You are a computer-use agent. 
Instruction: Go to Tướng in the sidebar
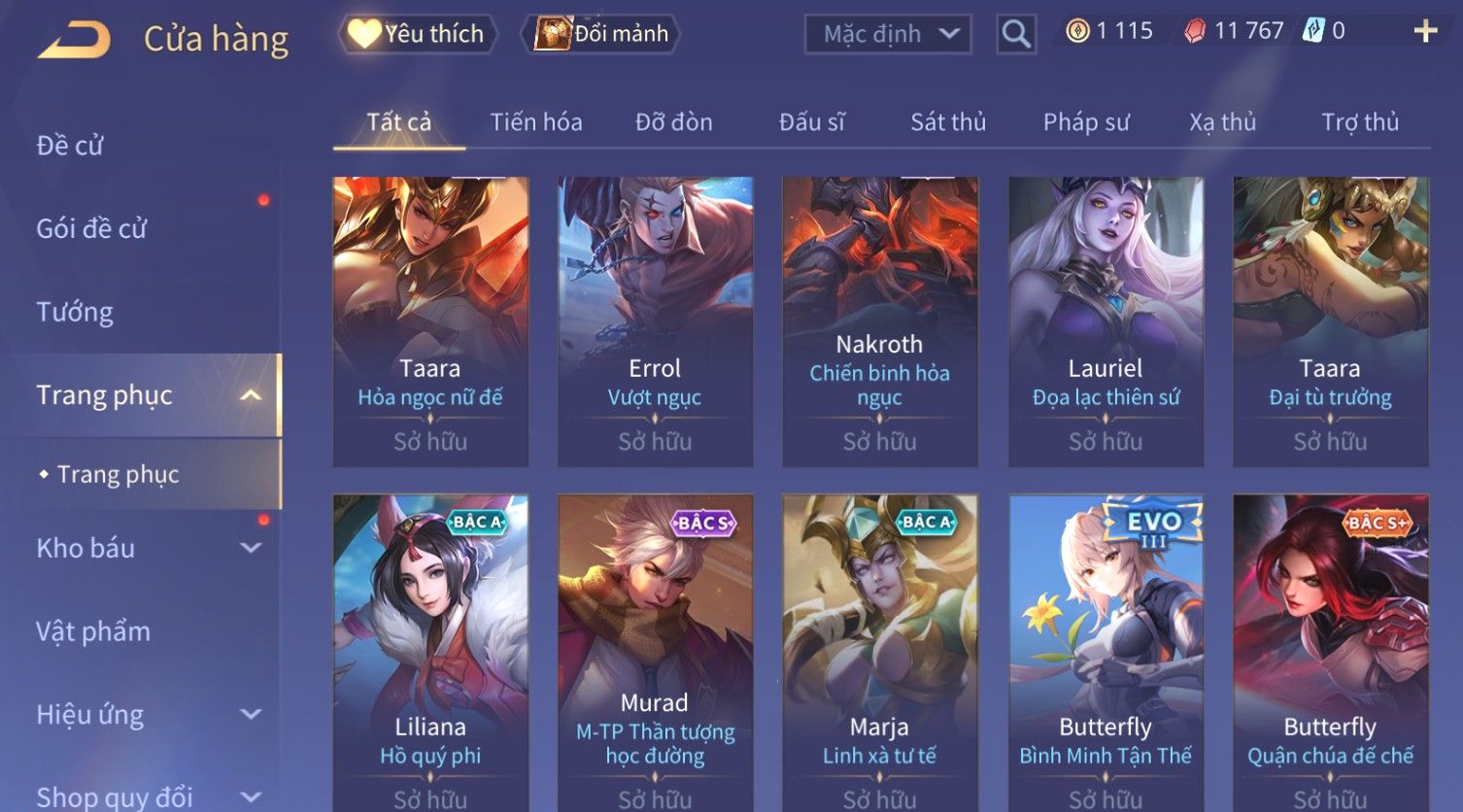[x=75, y=312]
